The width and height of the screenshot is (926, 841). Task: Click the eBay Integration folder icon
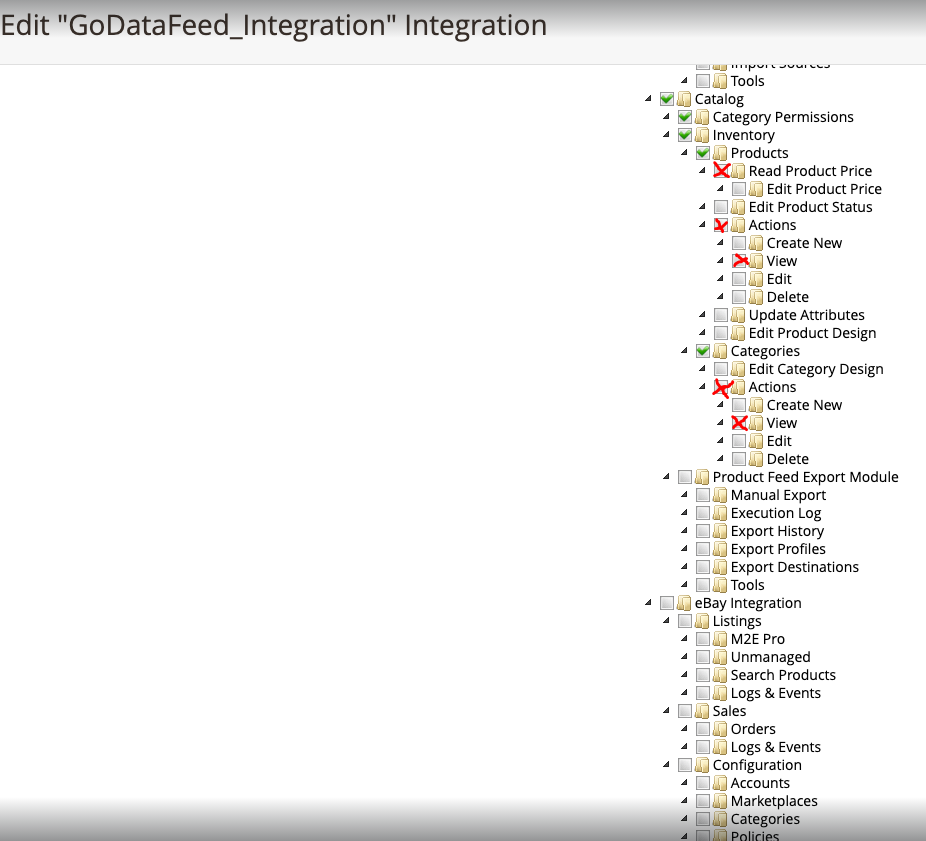(x=684, y=603)
